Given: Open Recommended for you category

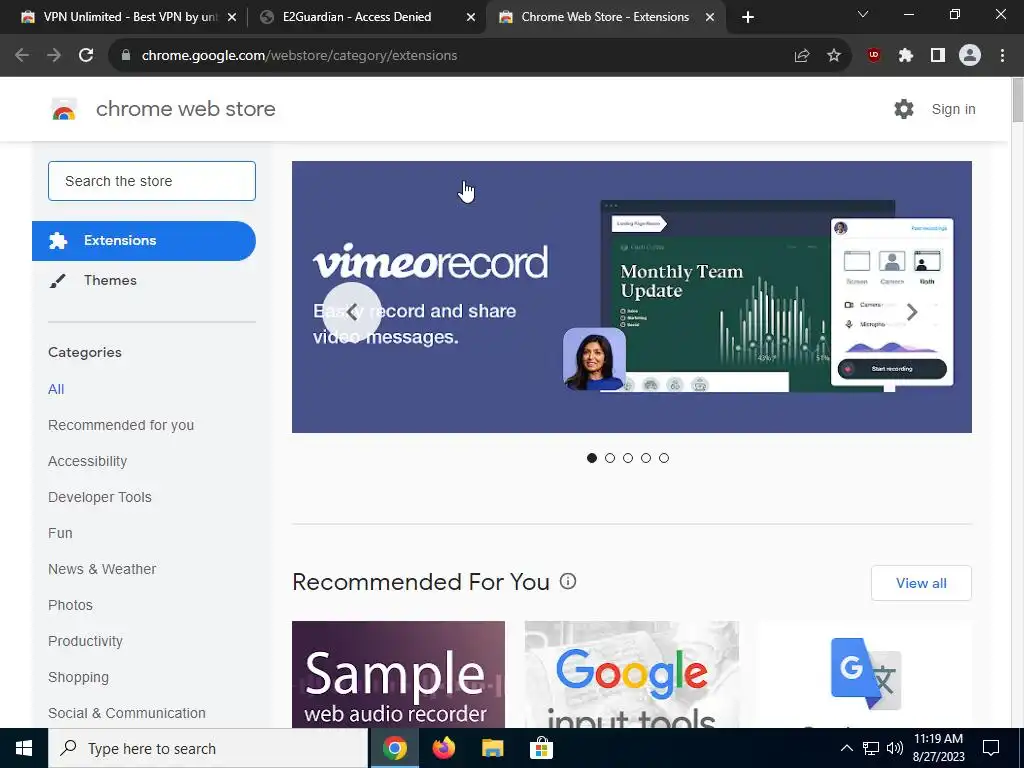Looking at the screenshot, I should (121, 425).
